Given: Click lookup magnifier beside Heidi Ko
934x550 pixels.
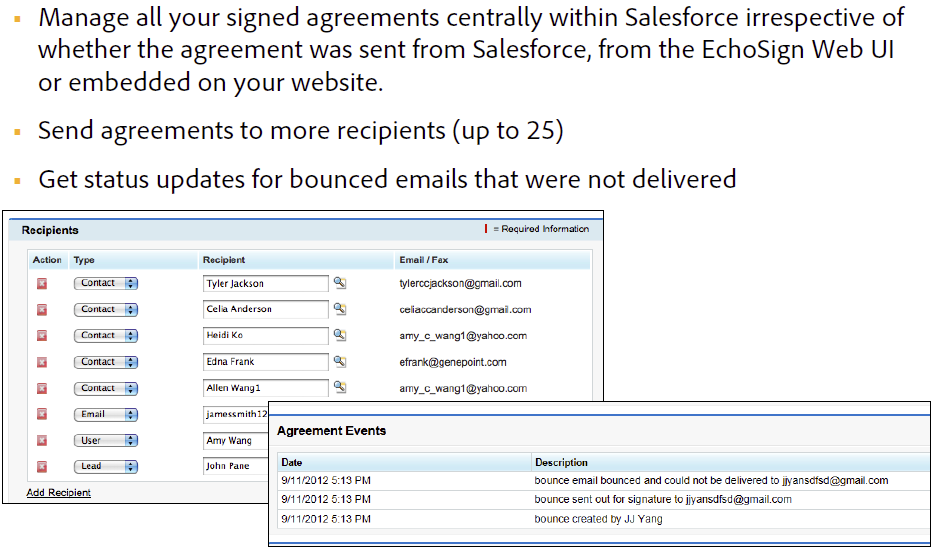Looking at the screenshot, I should click(x=340, y=335).
